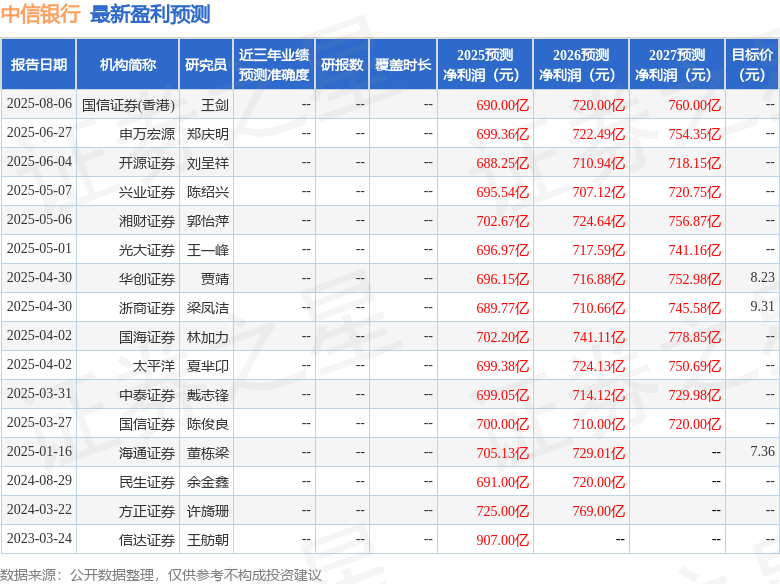
Task: Click researcher name 郑庆明
Action: tap(208, 134)
